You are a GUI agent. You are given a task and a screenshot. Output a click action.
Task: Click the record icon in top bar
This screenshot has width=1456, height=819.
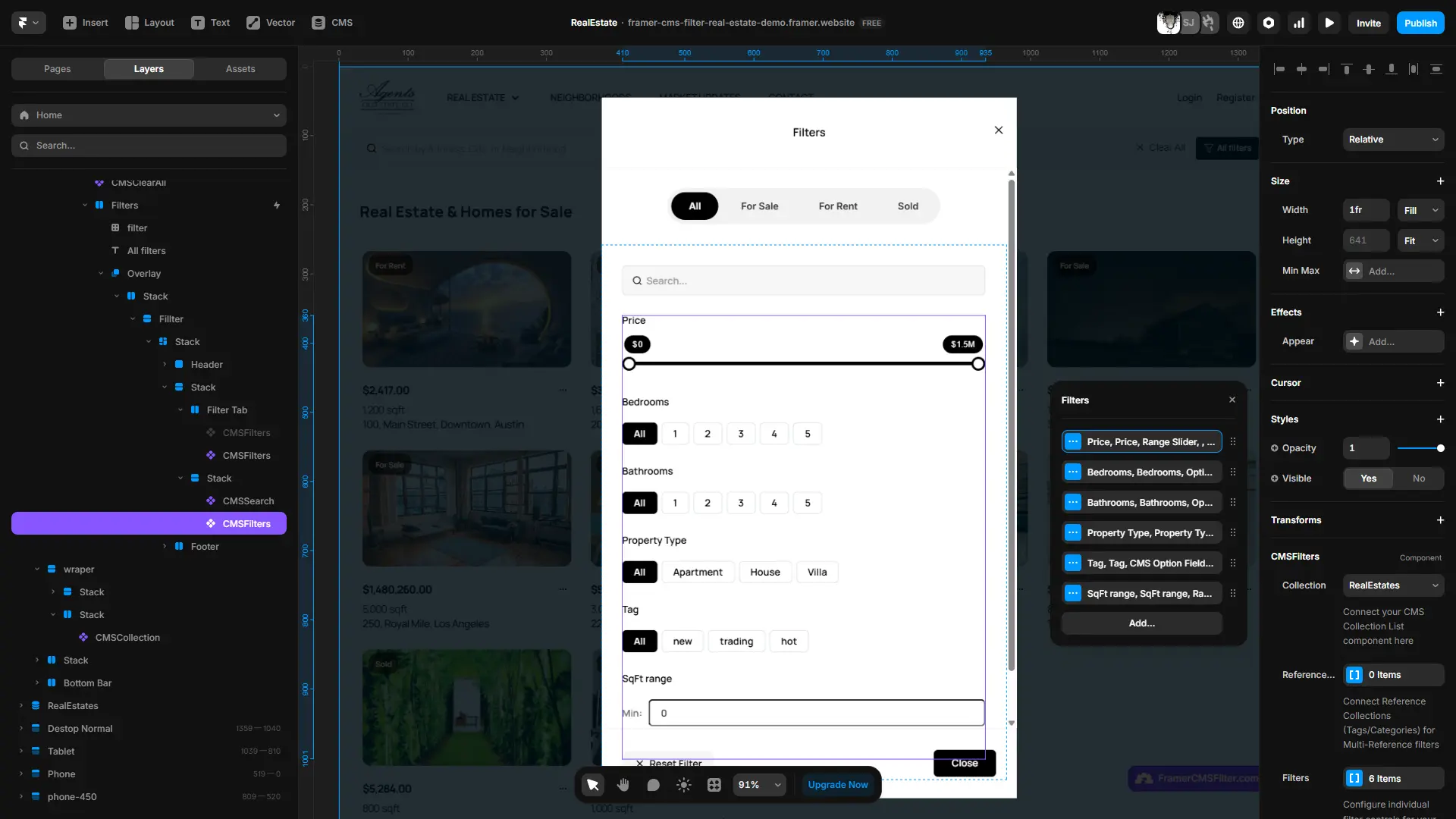click(x=1269, y=23)
